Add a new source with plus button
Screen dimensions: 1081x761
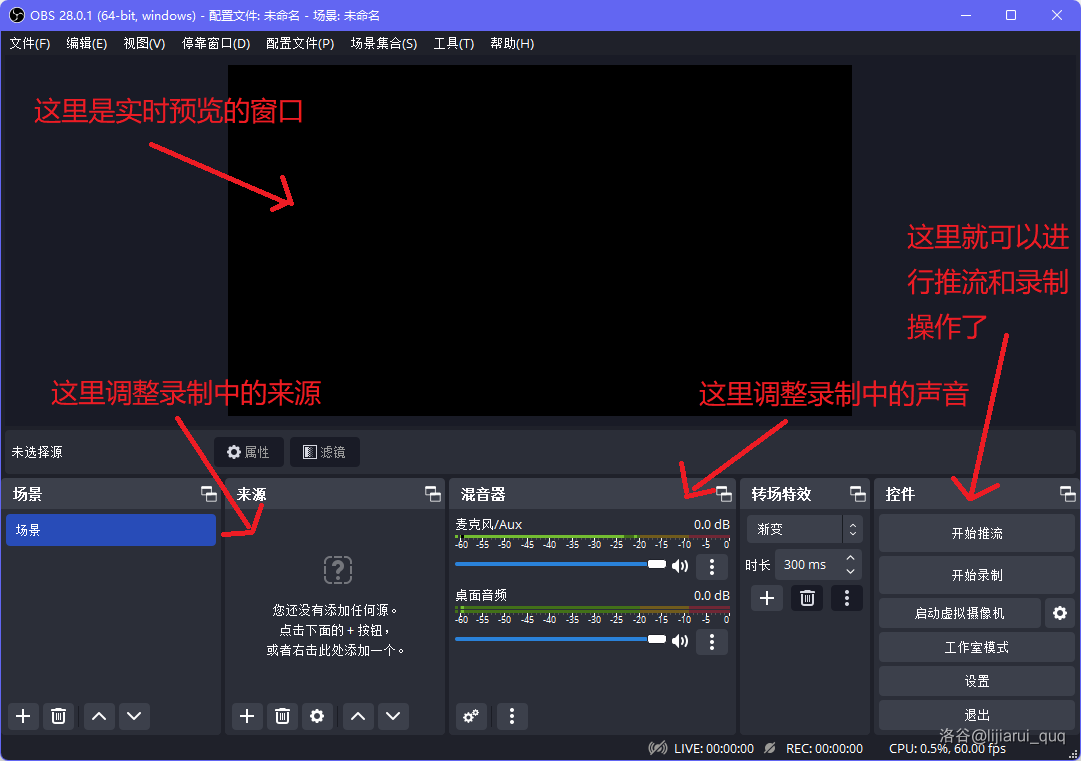247,716
